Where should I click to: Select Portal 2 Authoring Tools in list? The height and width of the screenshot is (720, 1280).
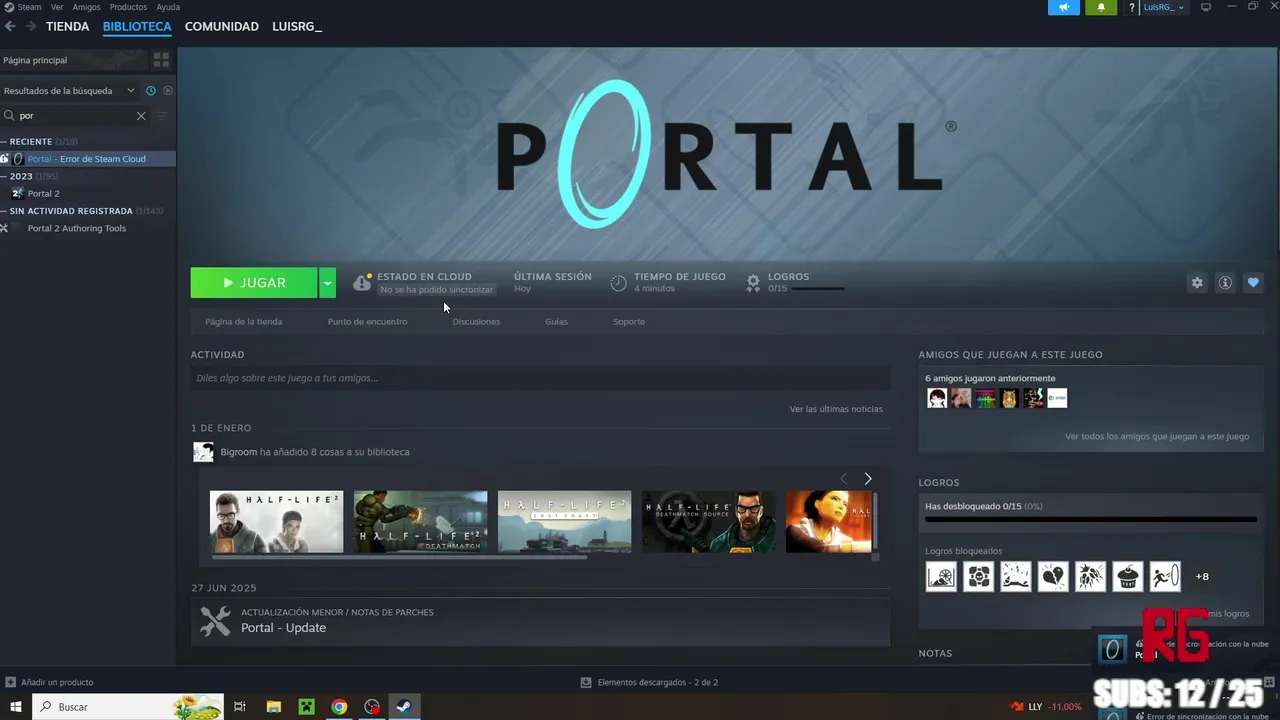(77, 228)
